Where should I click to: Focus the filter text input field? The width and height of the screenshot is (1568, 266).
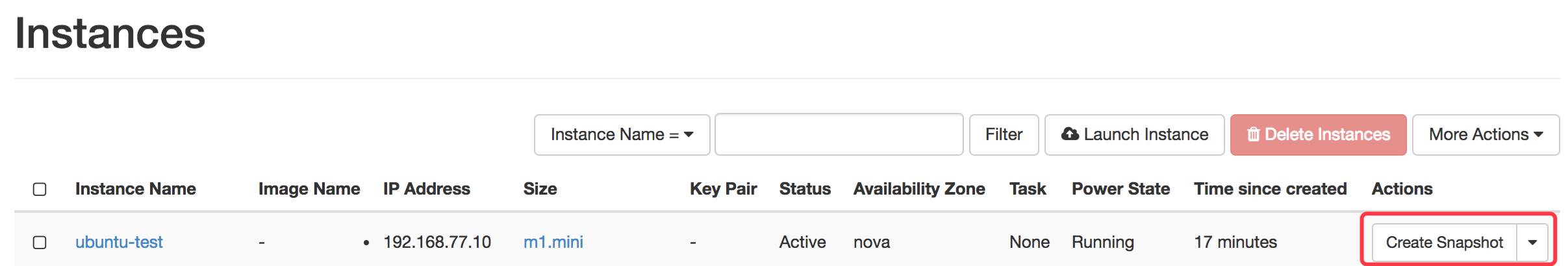(839, 134)
